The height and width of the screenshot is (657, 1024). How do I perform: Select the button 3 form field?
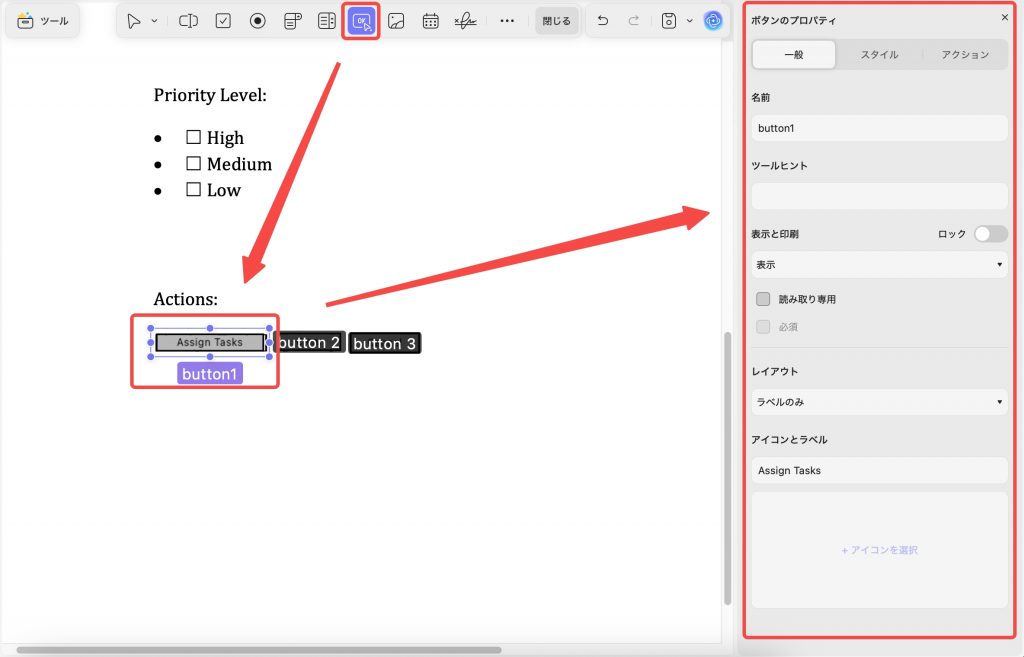[x=384, y=344]
